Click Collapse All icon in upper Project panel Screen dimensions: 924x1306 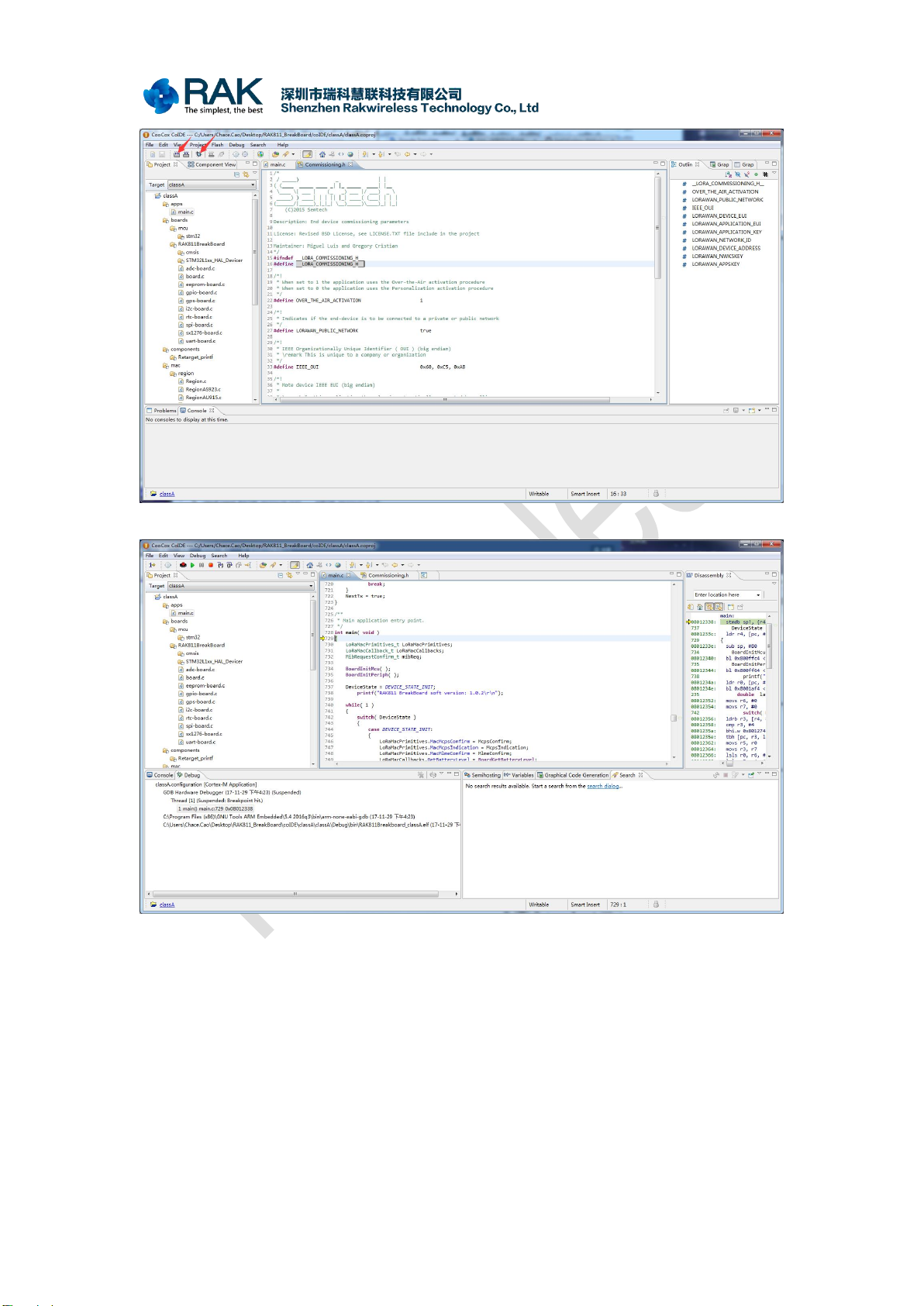pos(236,174)
